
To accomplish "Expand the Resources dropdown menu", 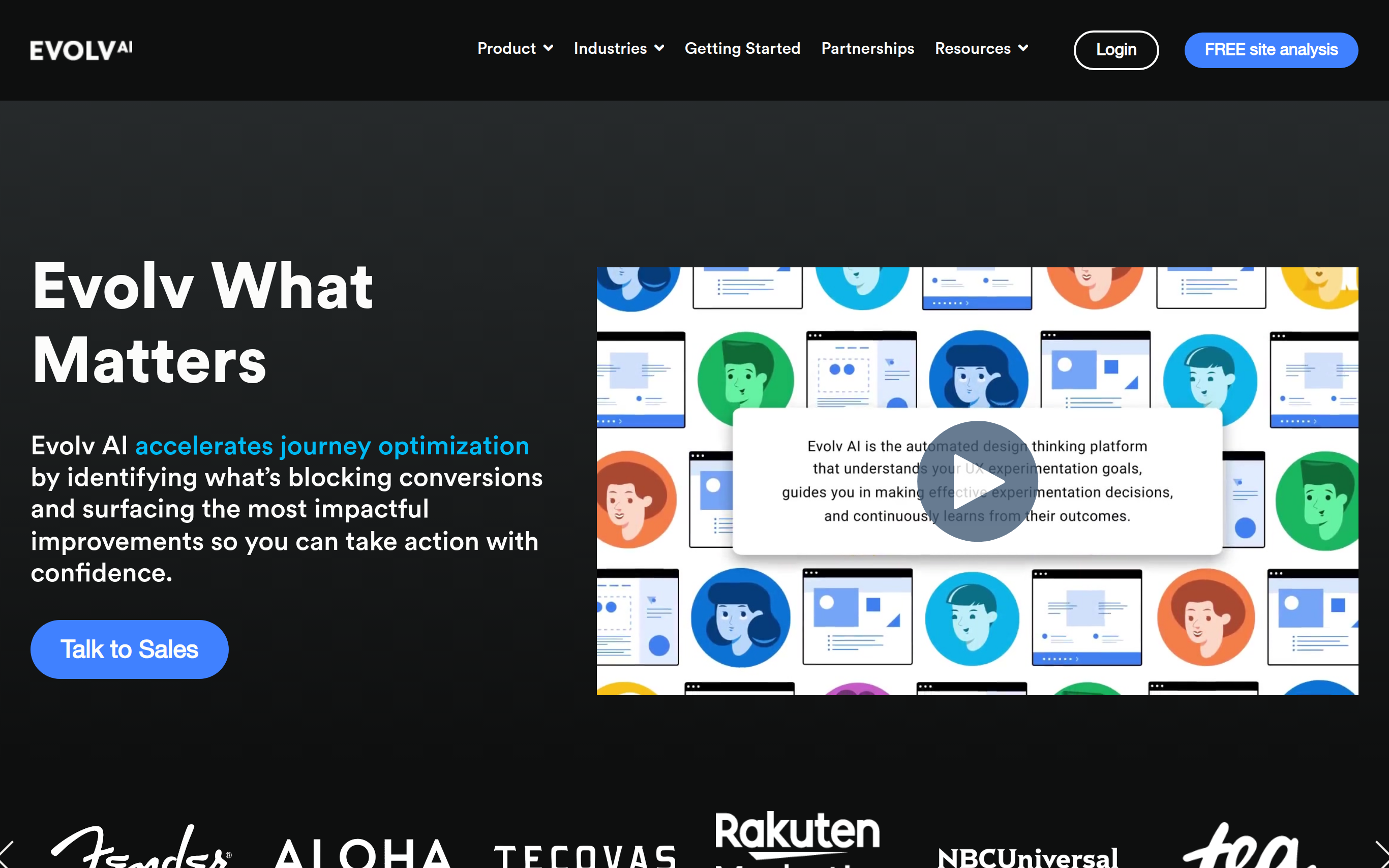I will coord(981,49).
